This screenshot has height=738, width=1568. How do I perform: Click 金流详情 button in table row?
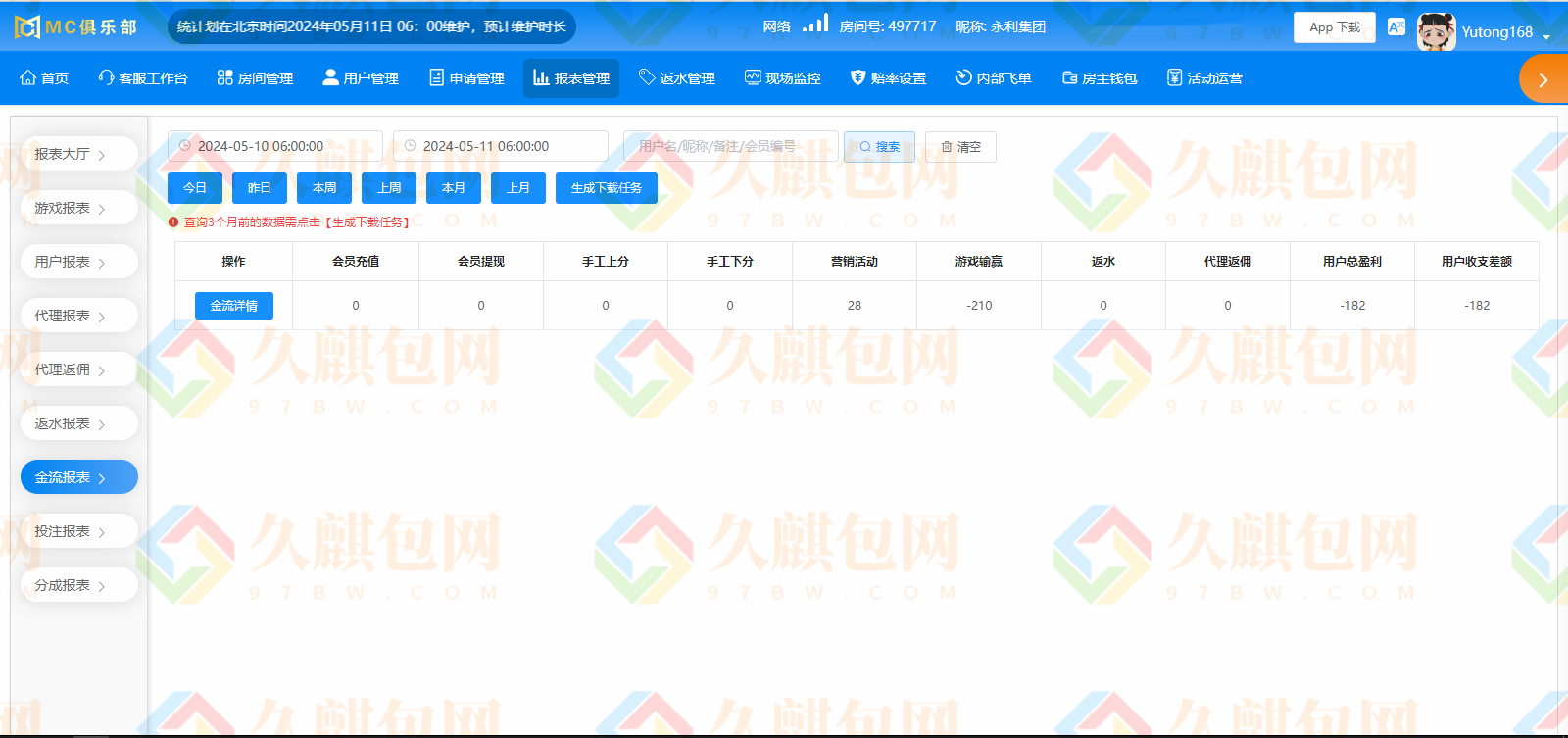[x=234, y=306]
